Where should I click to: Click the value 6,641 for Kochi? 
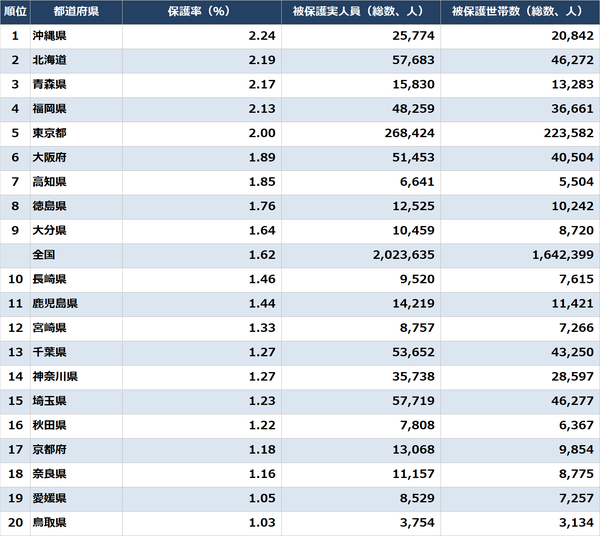point(417,182)
